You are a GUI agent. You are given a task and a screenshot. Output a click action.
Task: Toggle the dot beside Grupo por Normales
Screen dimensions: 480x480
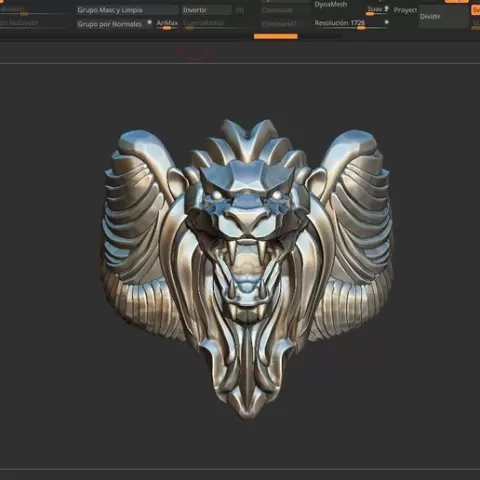click(x=149, y=22)
